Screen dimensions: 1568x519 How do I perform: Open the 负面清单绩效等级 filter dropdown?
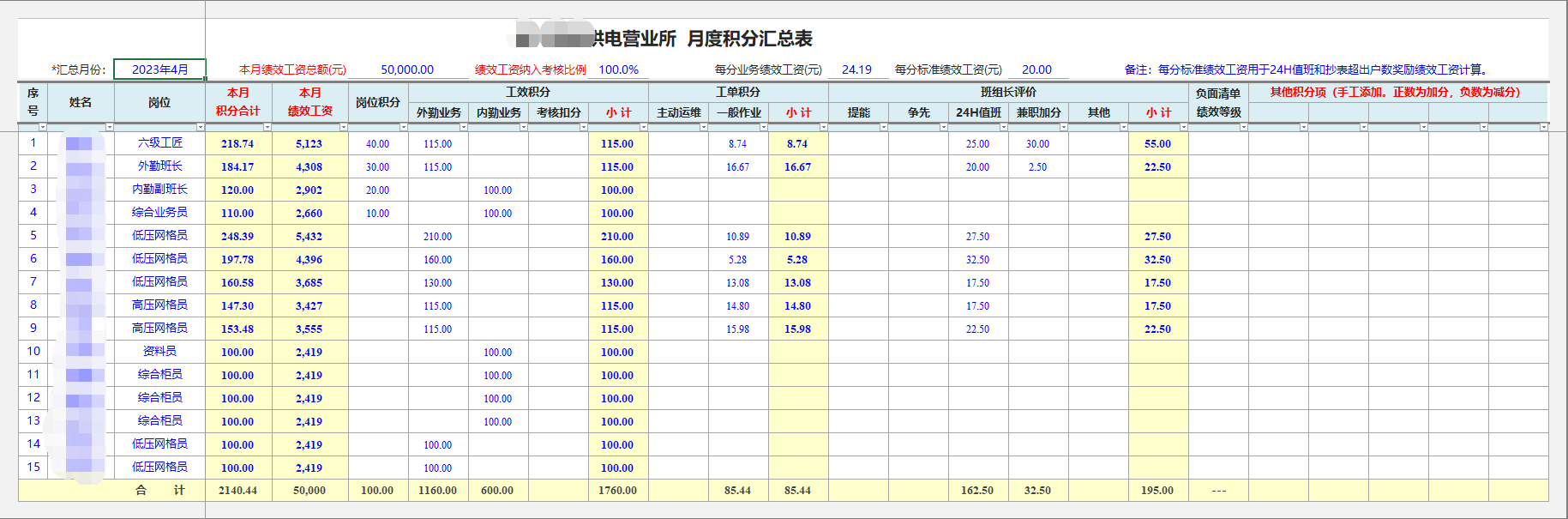pyautogui.click(x=1243, y=127)
